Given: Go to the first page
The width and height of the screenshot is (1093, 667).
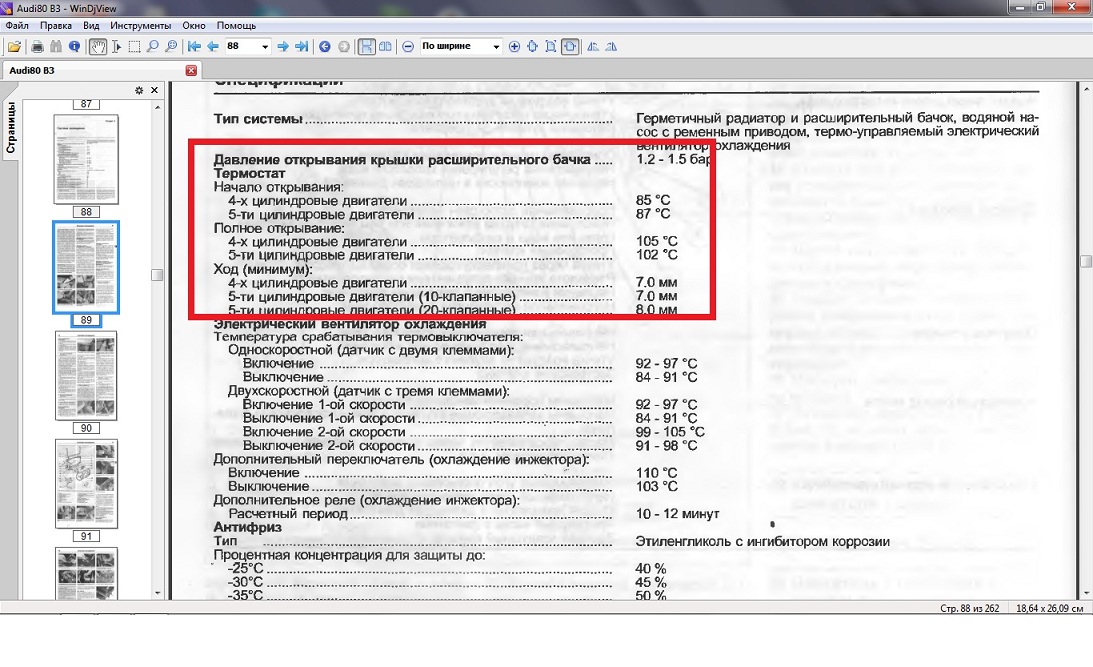Looking at the screenshot, I should click(194, 47).
